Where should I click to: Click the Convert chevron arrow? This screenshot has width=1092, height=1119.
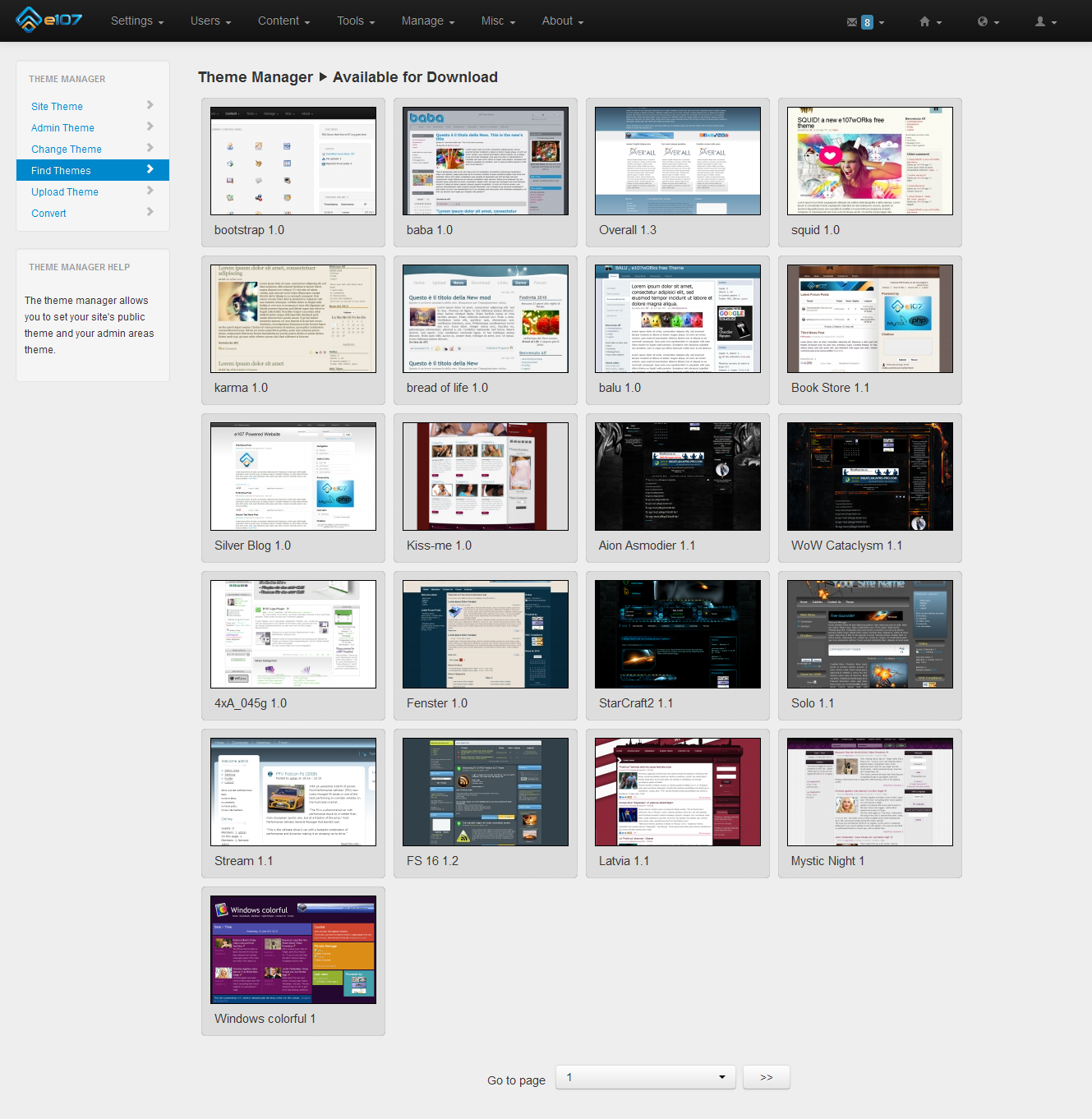point(150,212)
